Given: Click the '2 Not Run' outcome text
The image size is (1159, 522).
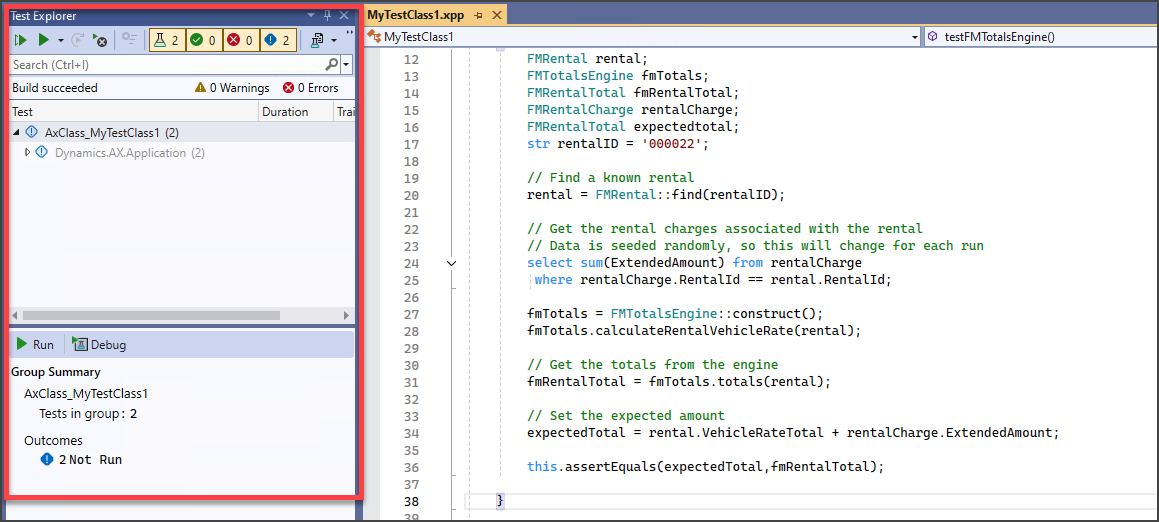Looking at the screenshot, I should point(90,460).
